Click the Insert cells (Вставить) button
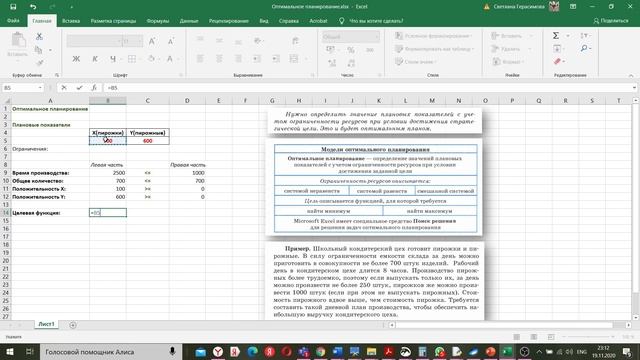The width and height of the screenshot is (640, 360). [507, 36]
